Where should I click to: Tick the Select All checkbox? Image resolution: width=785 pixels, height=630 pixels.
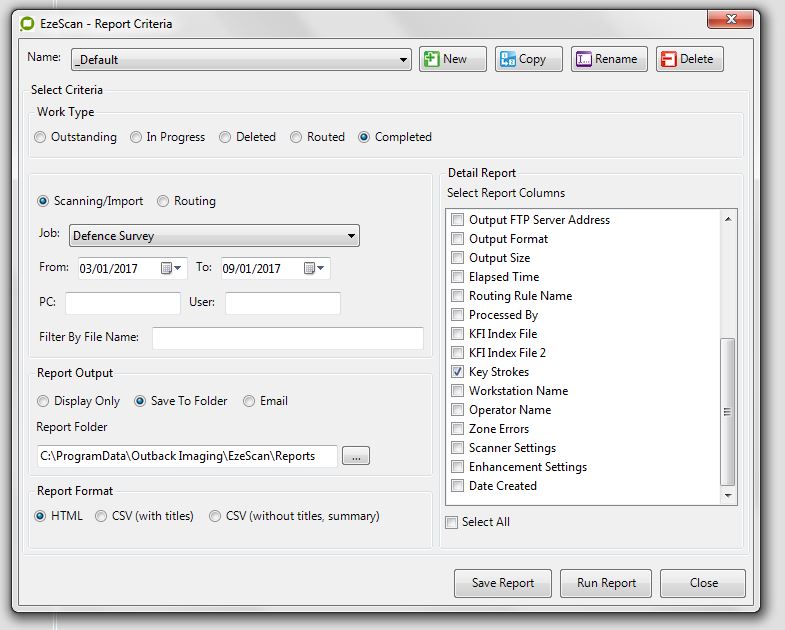451,522
